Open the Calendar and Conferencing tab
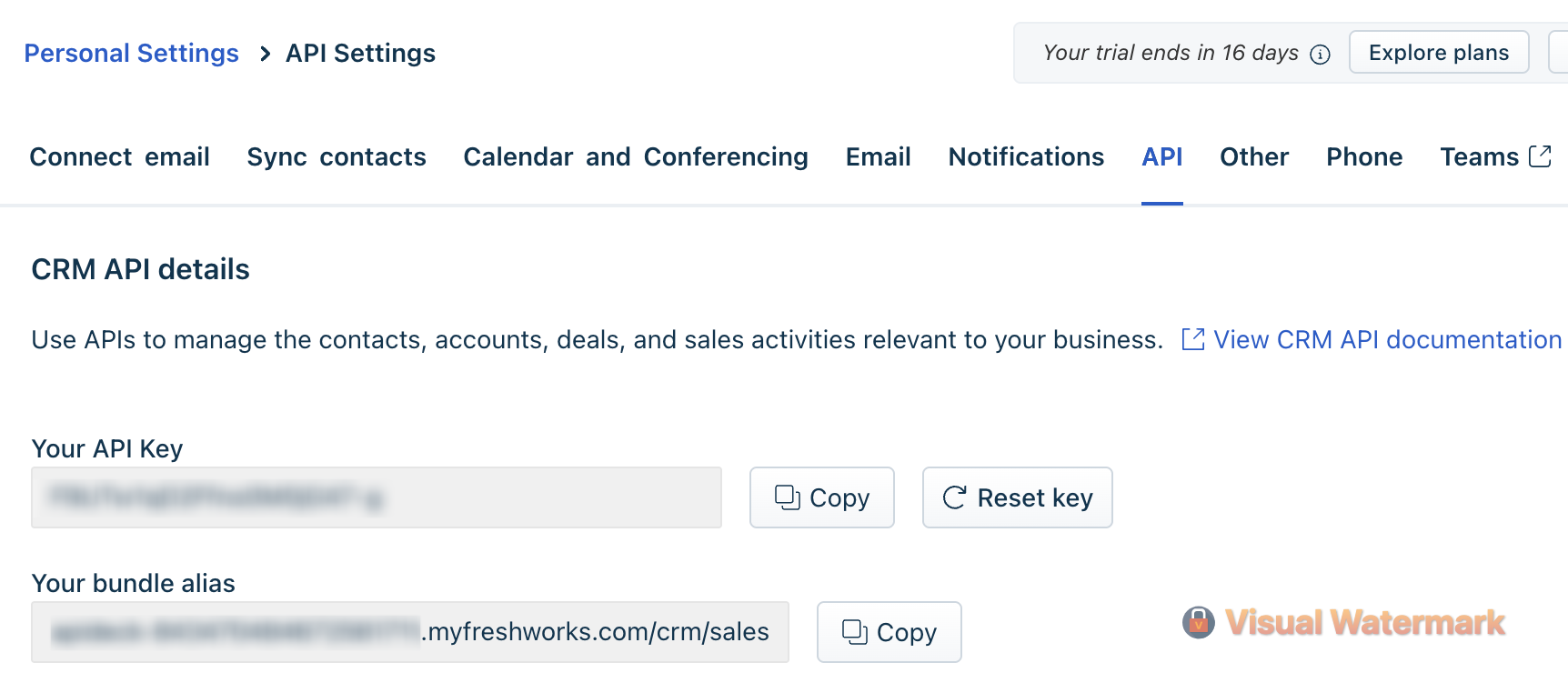The image size is (1568, 693). (636, 156)
